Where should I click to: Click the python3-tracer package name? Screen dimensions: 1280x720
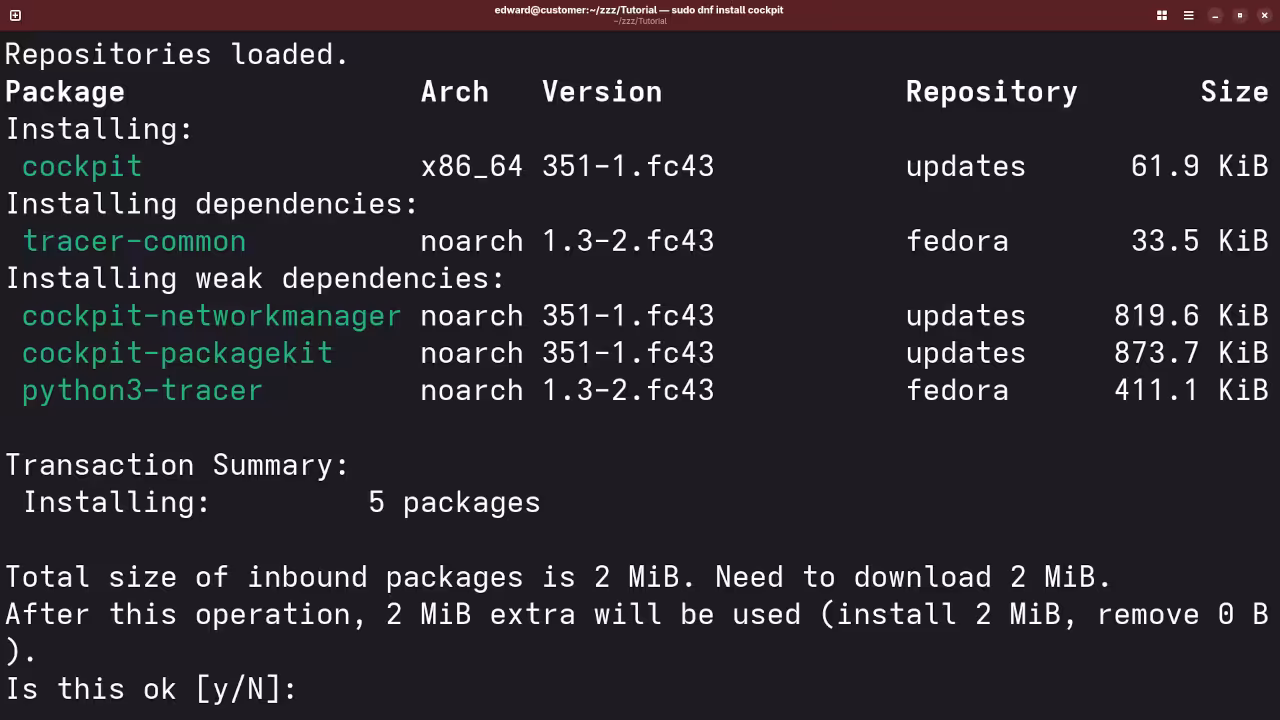(142, 390)
